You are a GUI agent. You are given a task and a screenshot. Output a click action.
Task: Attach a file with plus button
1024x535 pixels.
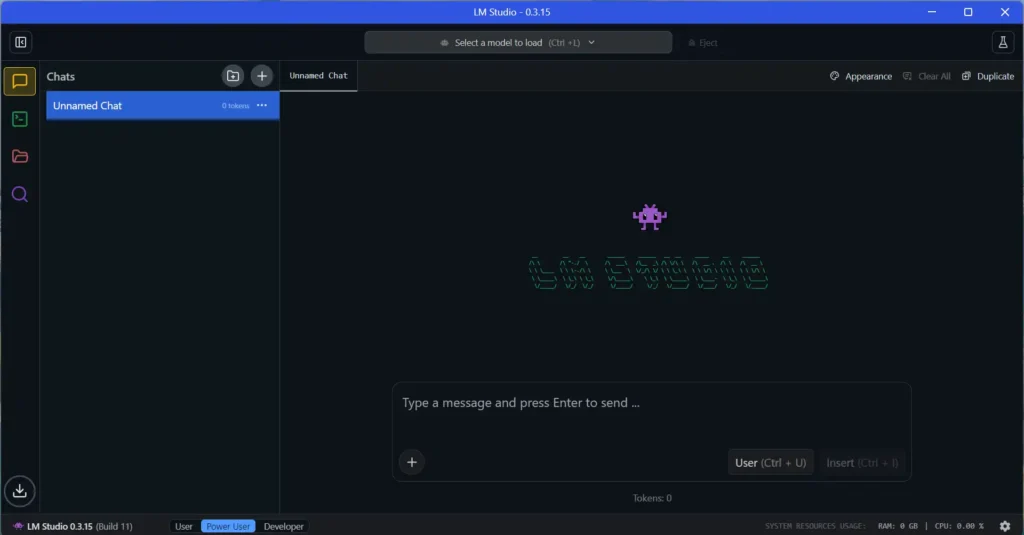click(x=411, y=462)
